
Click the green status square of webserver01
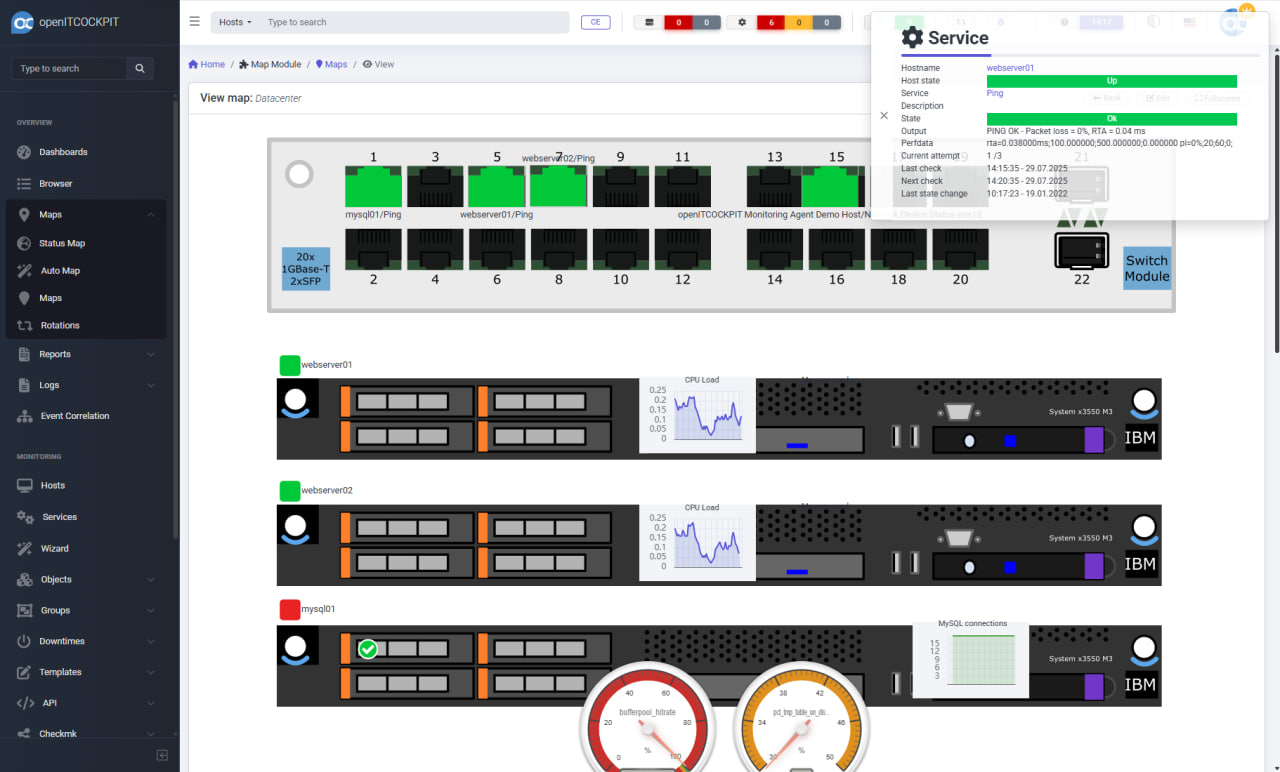coord(290,365)
